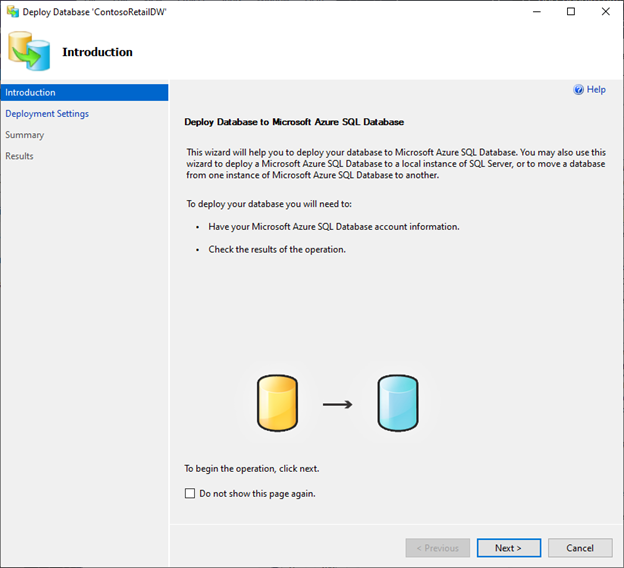Click the disabled < Previous button
The width and height of the screenshot is (624, 568).
coord(438,548)
